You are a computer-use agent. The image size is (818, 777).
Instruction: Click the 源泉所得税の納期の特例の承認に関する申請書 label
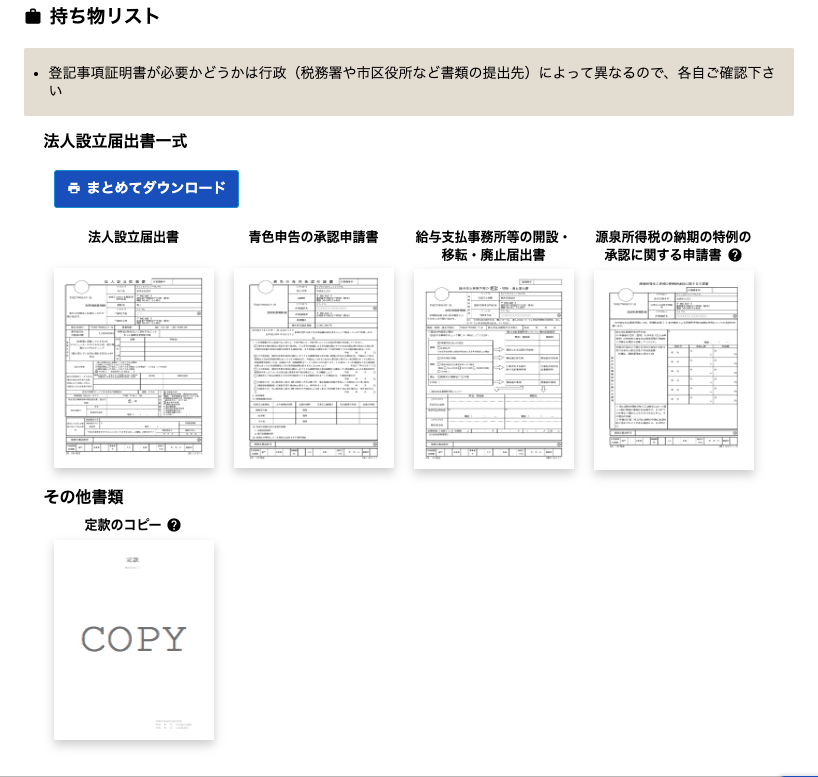coord(673,246)
